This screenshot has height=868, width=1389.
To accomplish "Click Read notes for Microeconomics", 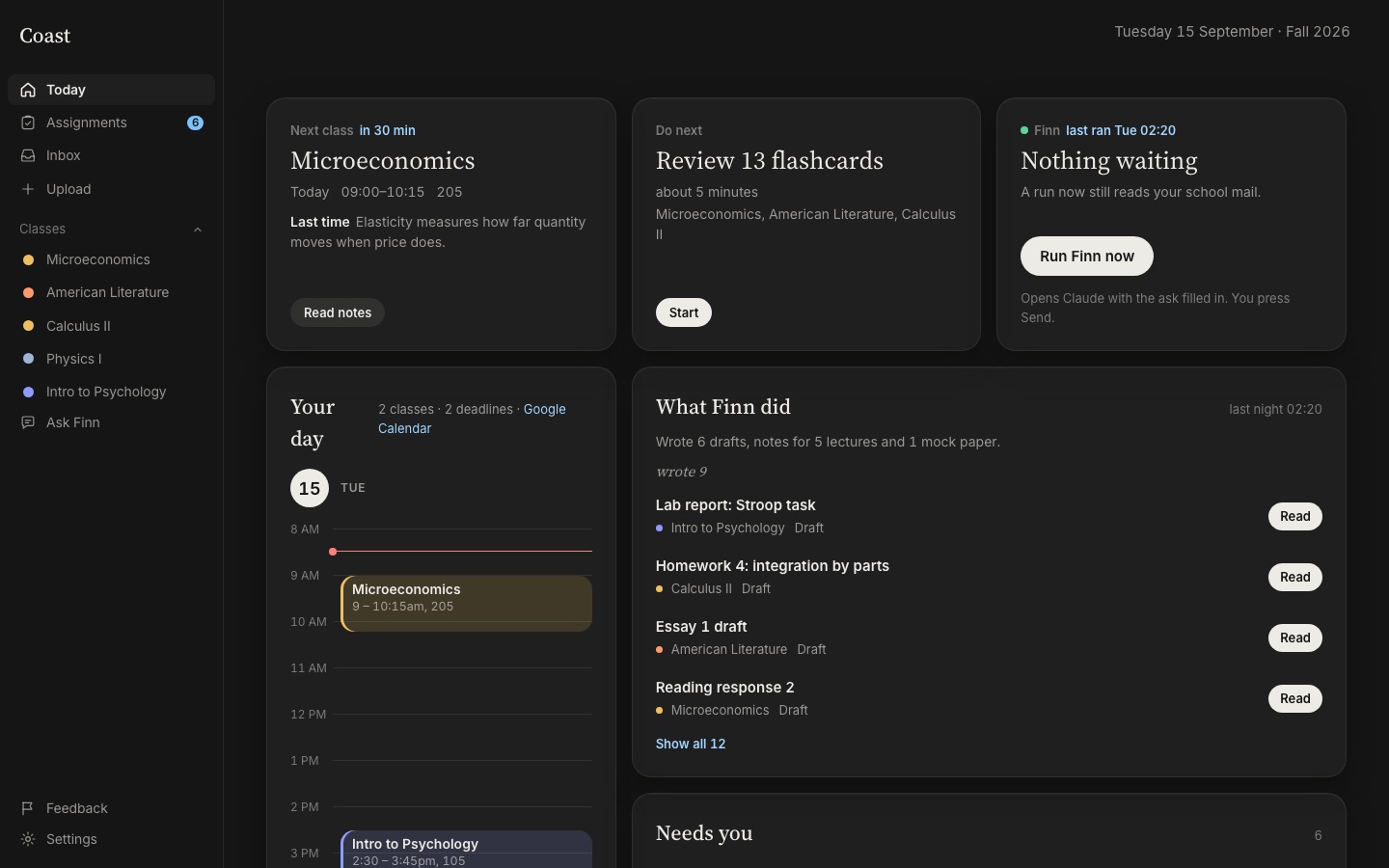I will (338, 312).
